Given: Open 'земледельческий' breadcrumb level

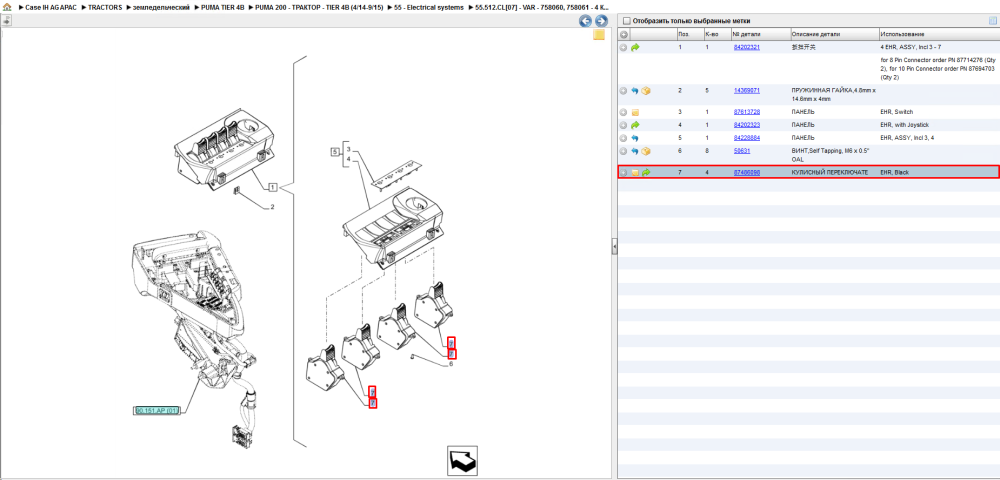Looking at the screenshot, I should [161, 7].
